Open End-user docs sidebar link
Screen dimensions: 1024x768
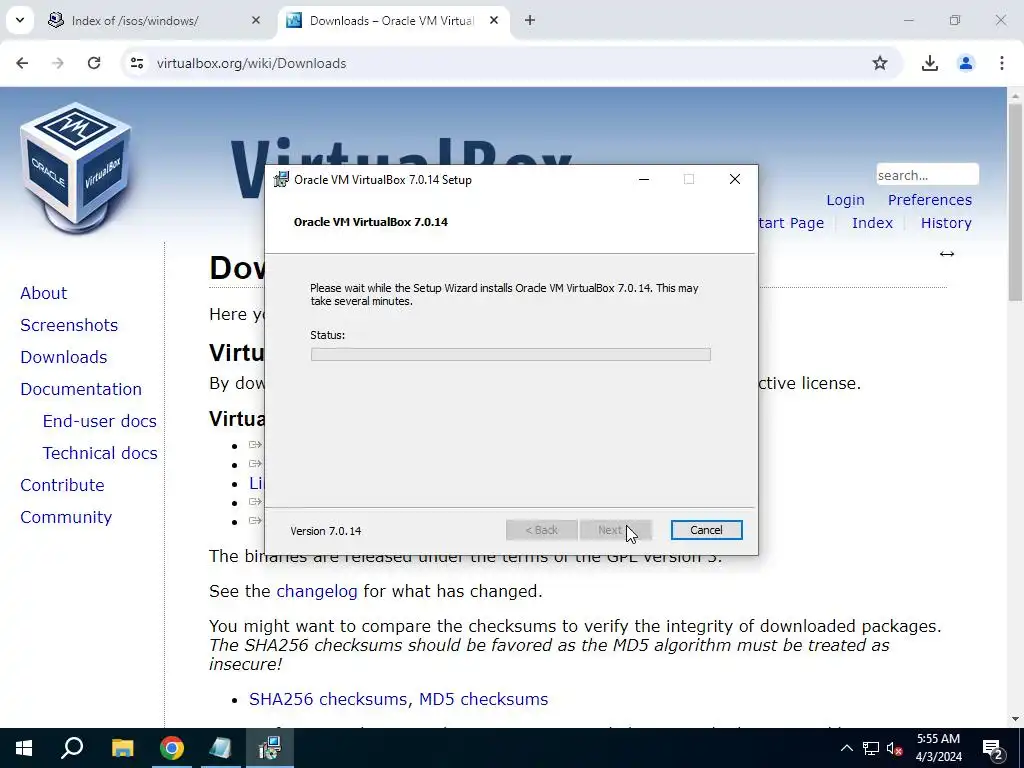point(99,421)
